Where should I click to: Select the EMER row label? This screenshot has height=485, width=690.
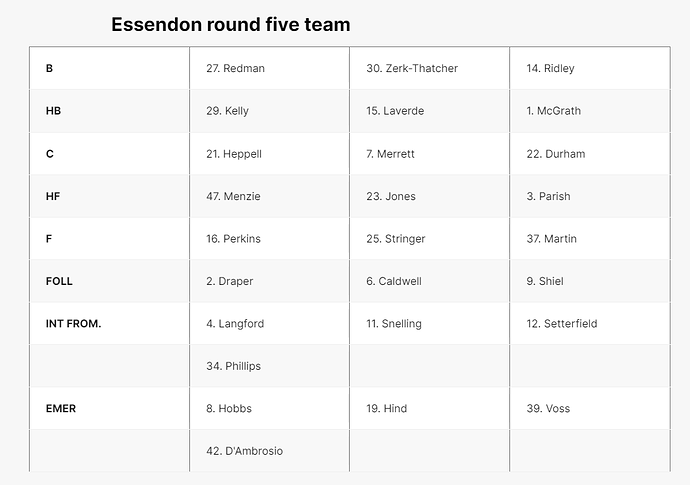(x=61, y=408)
